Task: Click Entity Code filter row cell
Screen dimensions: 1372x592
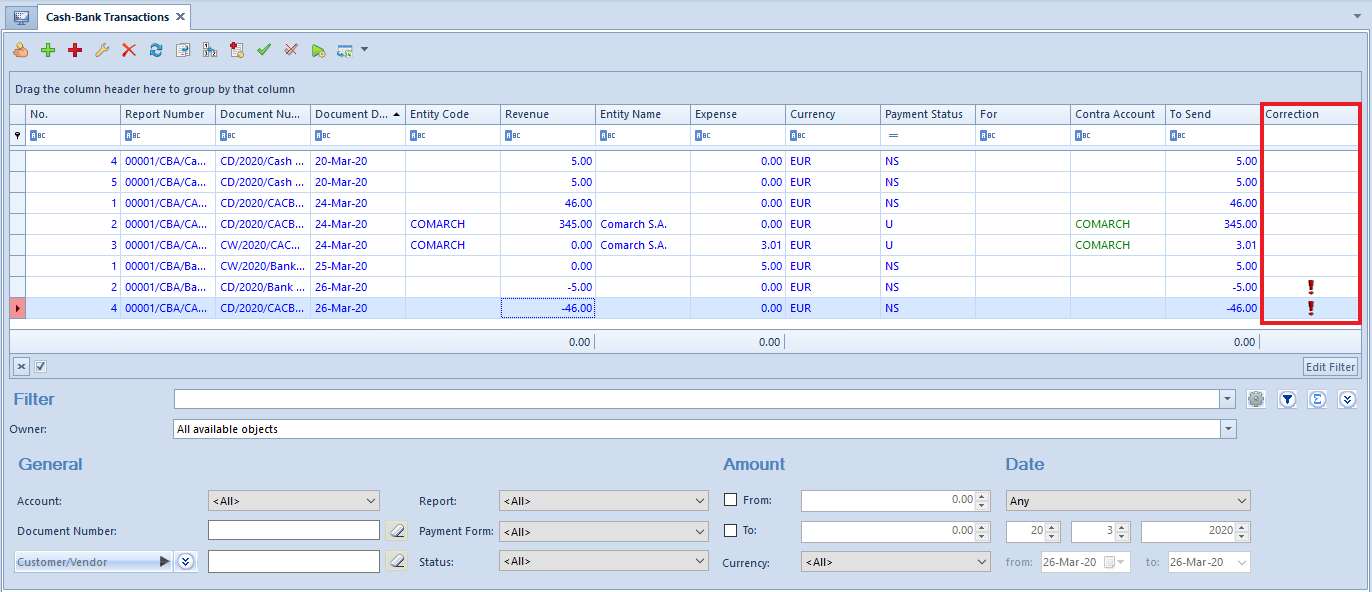Action: tap(453, 135)
